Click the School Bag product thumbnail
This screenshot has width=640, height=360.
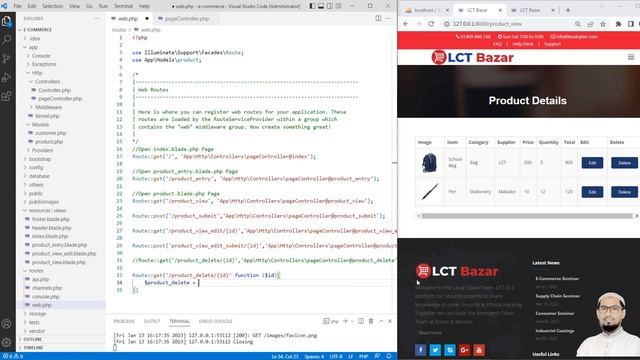point(429,162)
